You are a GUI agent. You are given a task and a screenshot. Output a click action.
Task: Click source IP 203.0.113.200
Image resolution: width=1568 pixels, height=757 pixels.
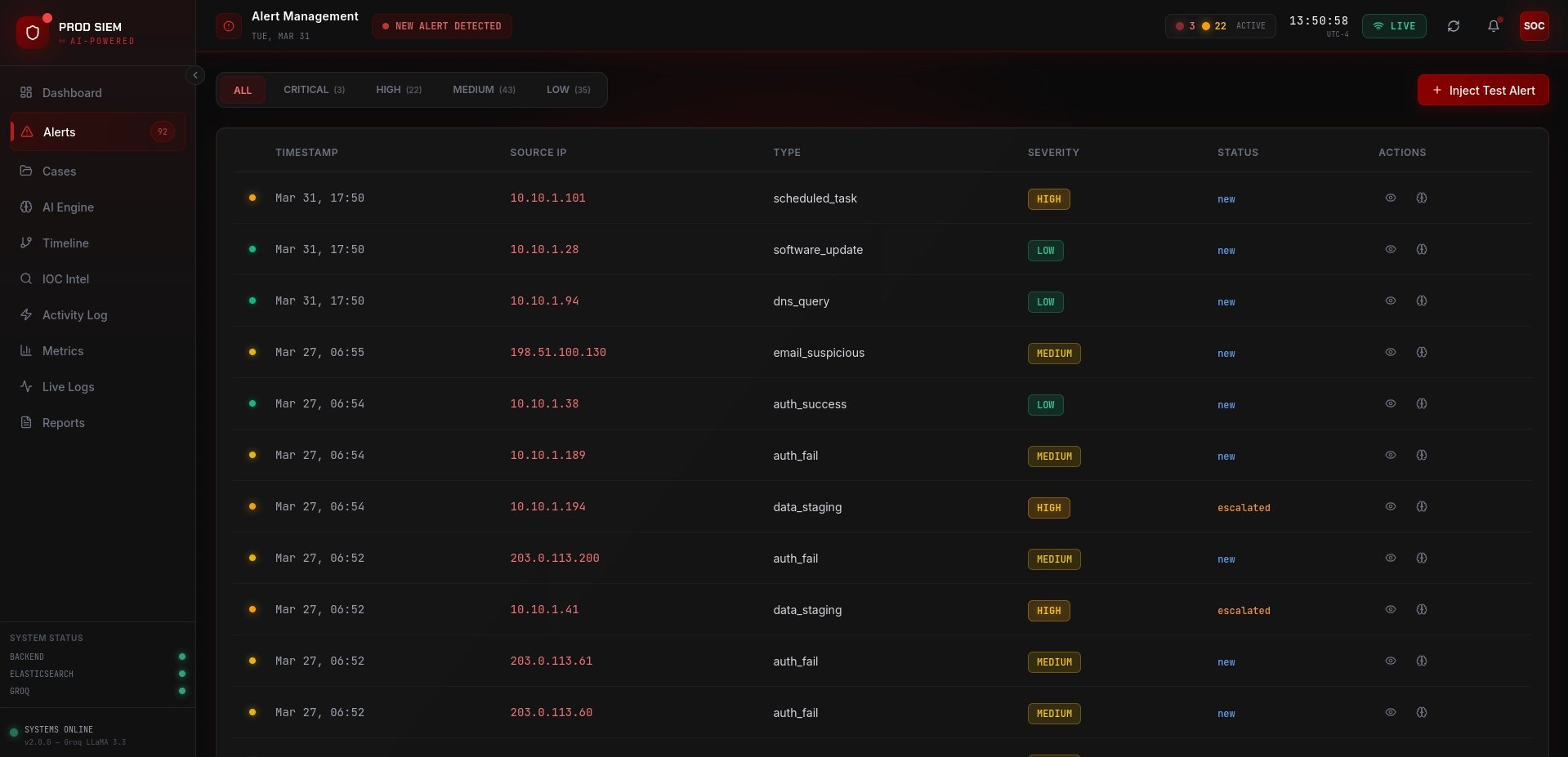(555, 559)
